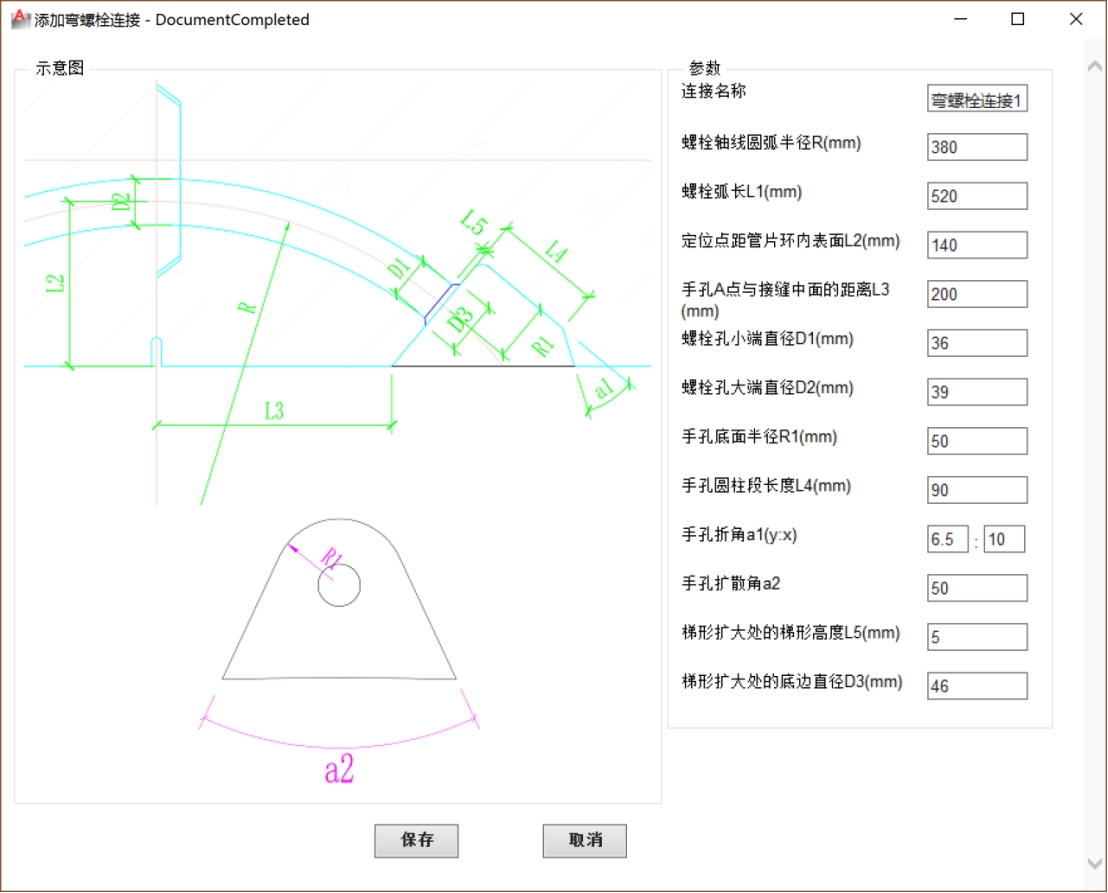Viewport: 1108px width, 893px height.
Task: Select the L3 distance field showing 200
Action: coord(977,293)
